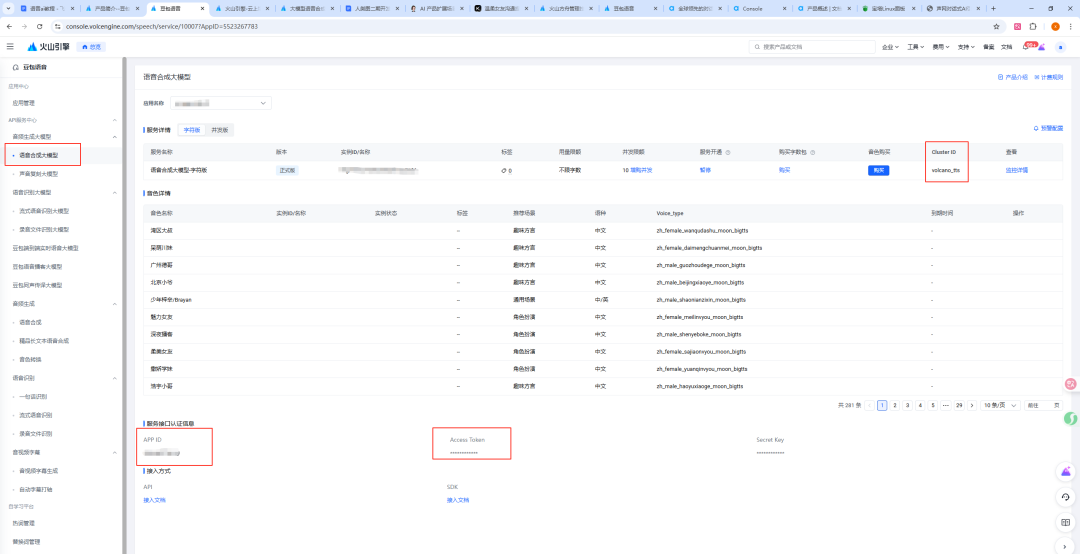
Task: Open the 产品介绍 link
Action: (1012, 77)
